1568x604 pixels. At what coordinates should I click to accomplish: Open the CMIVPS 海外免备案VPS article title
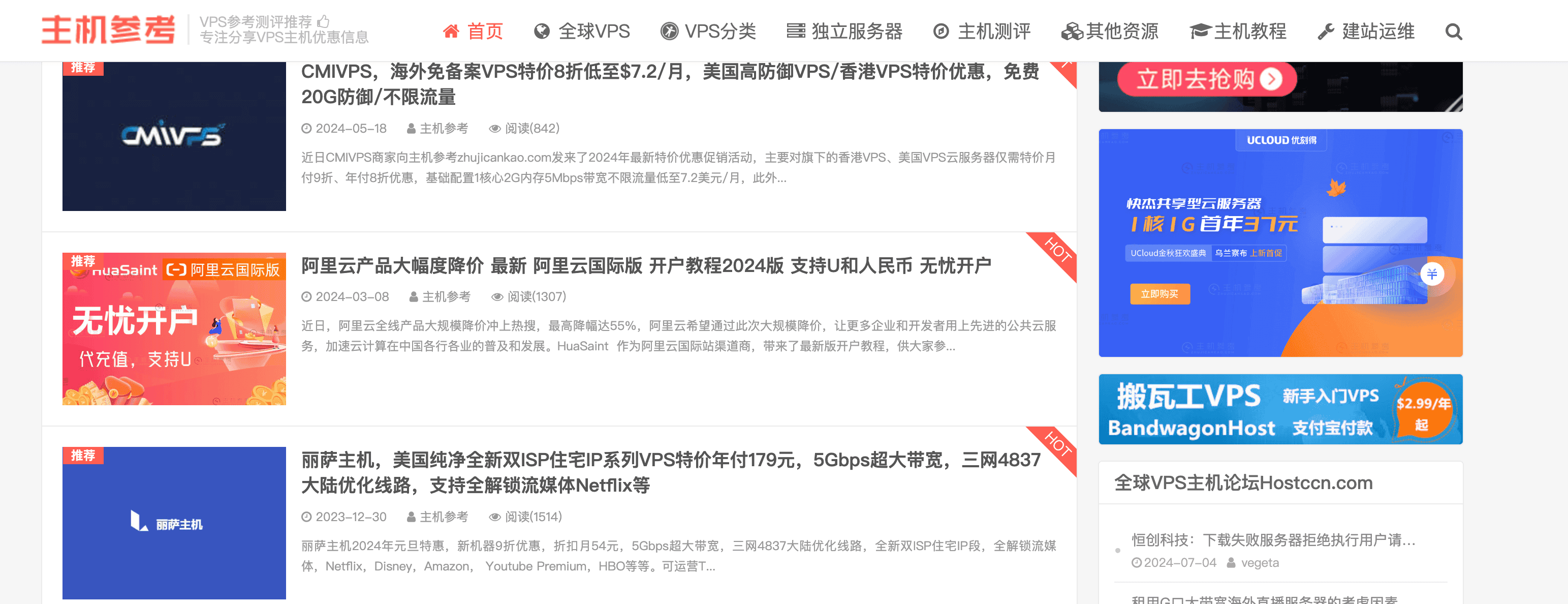click(x=670, y=84)
